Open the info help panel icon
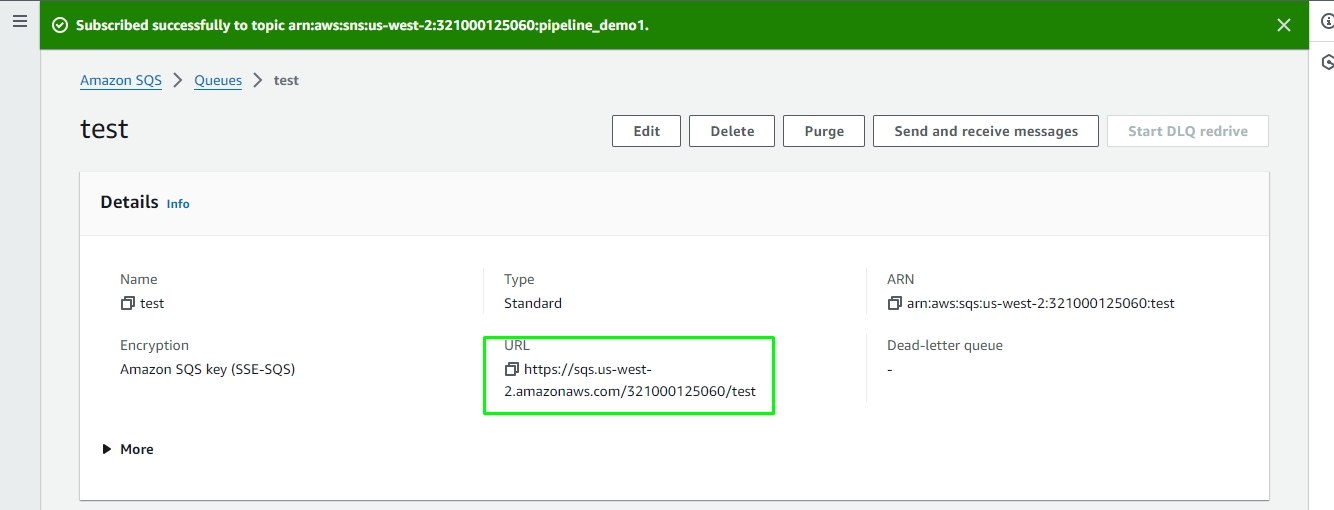The image size is (1334, 510). point(1327,21)
